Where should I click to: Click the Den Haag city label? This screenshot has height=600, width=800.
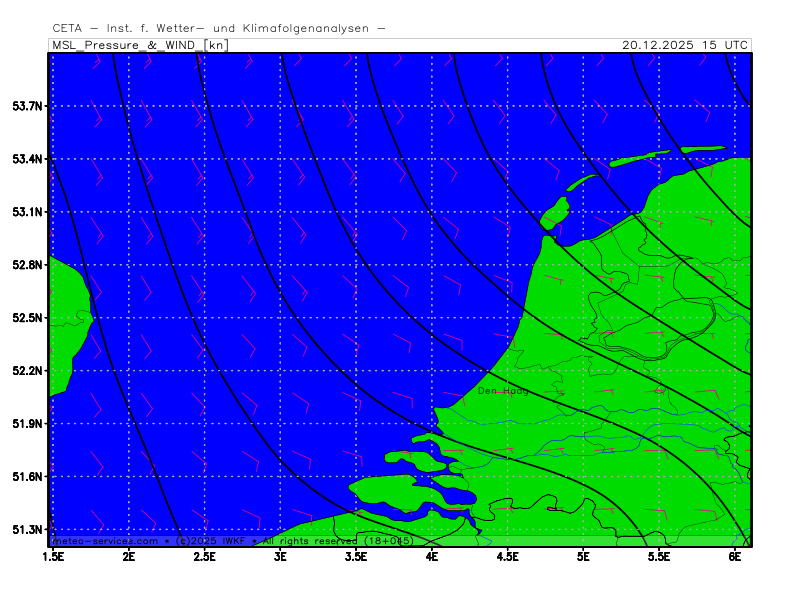503,391
